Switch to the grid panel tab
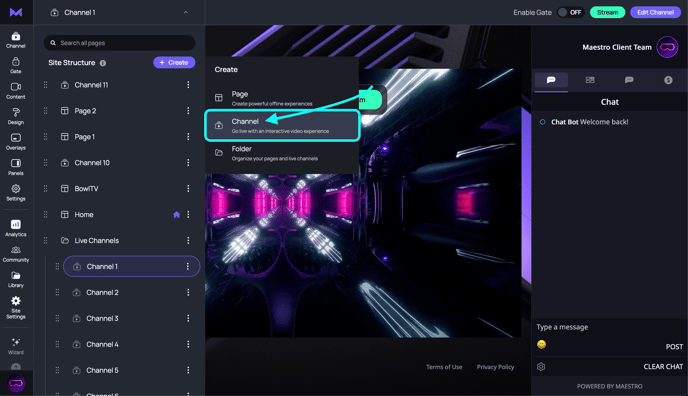688x396 pixels. pos(590,80)
